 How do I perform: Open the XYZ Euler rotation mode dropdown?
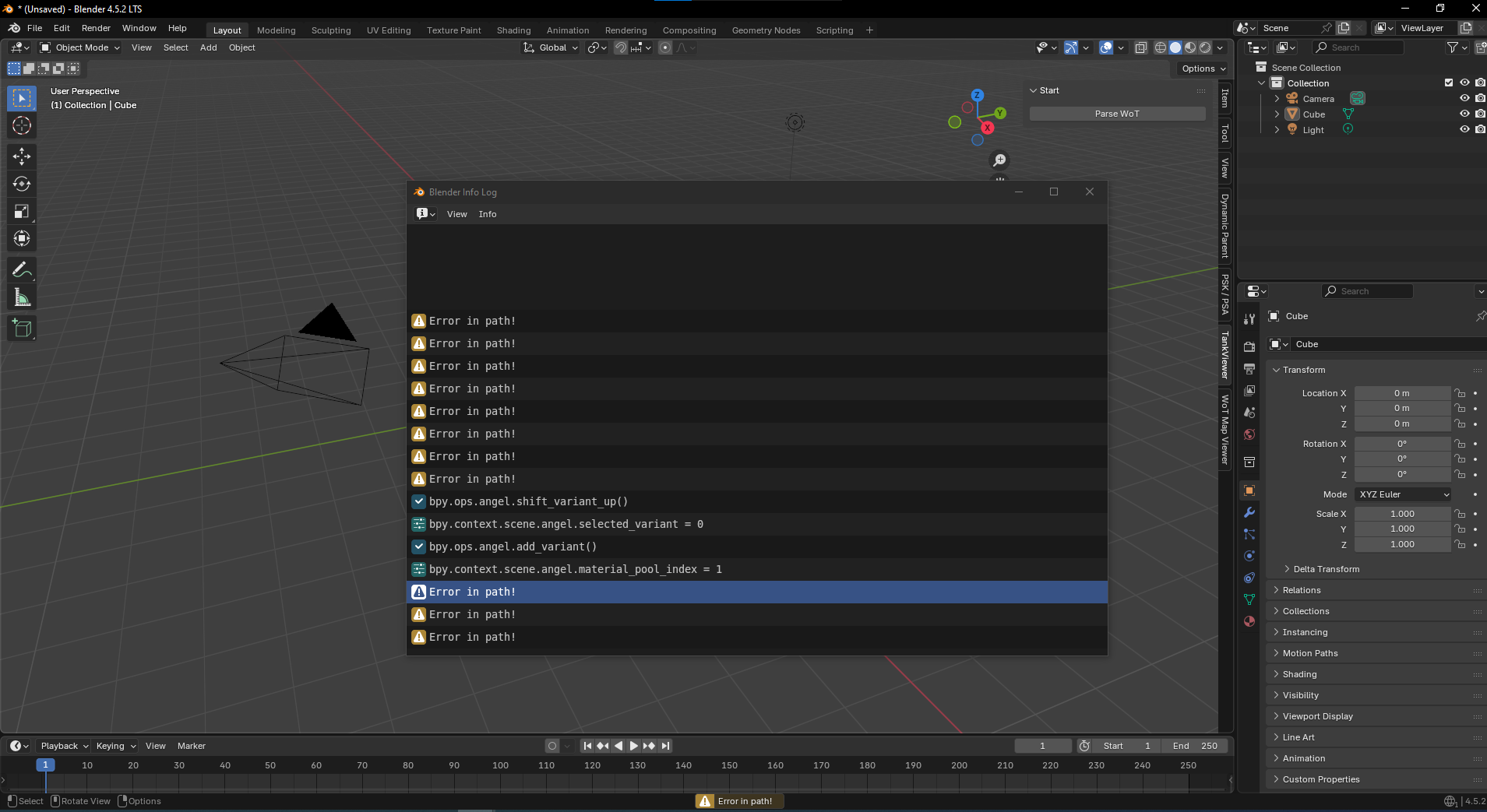coord(1404,494)
